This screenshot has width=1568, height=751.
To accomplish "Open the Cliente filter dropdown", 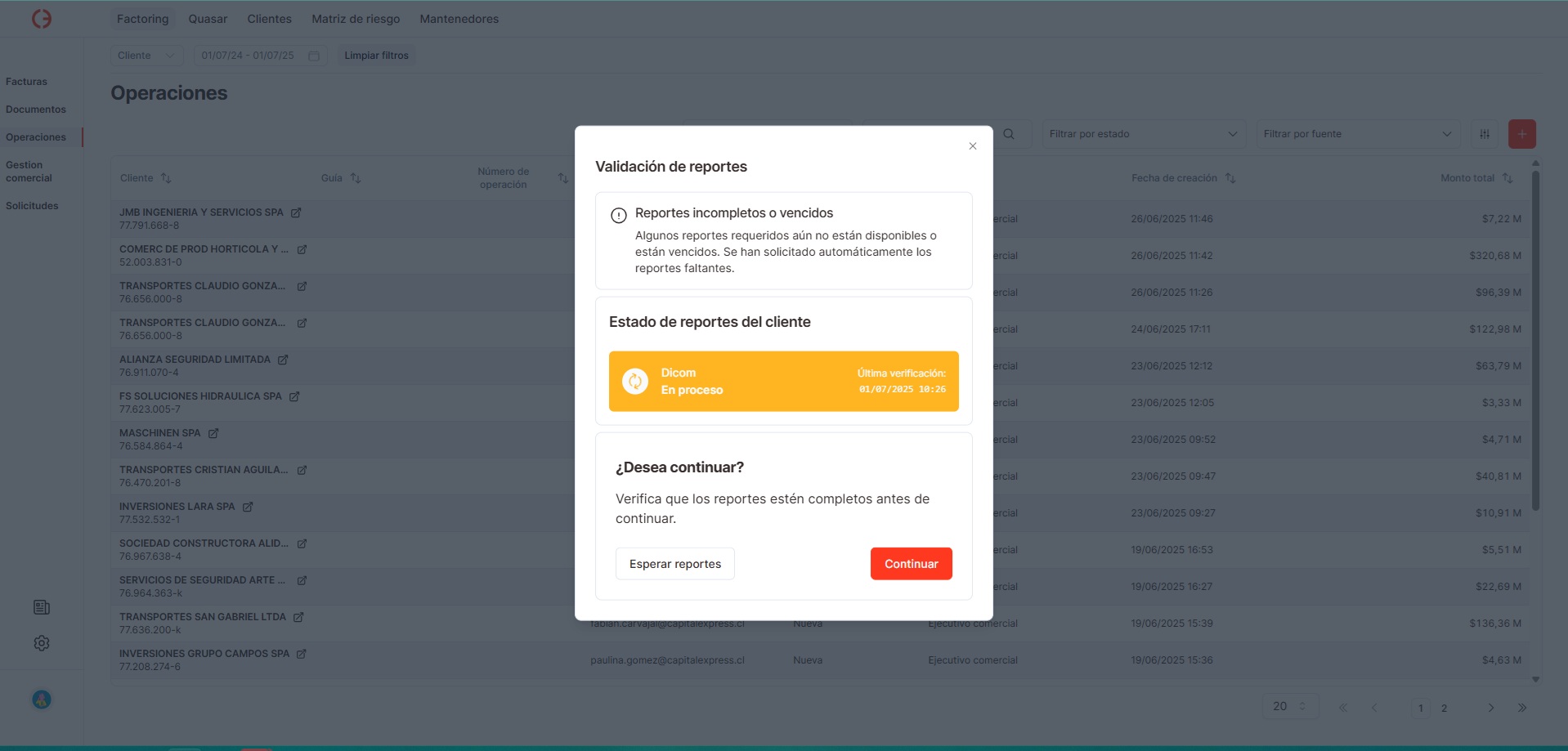I will [146, 56].
